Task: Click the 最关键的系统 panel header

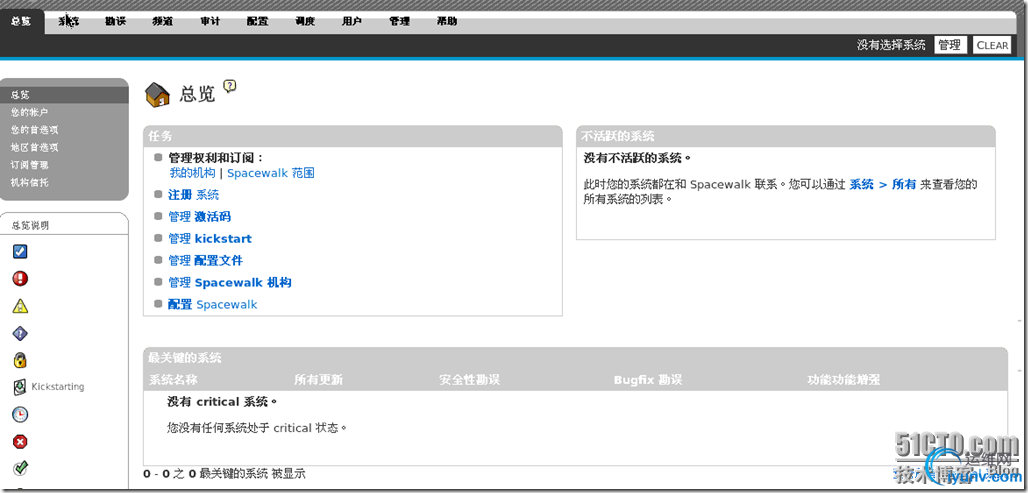Action: click(575, 358)
